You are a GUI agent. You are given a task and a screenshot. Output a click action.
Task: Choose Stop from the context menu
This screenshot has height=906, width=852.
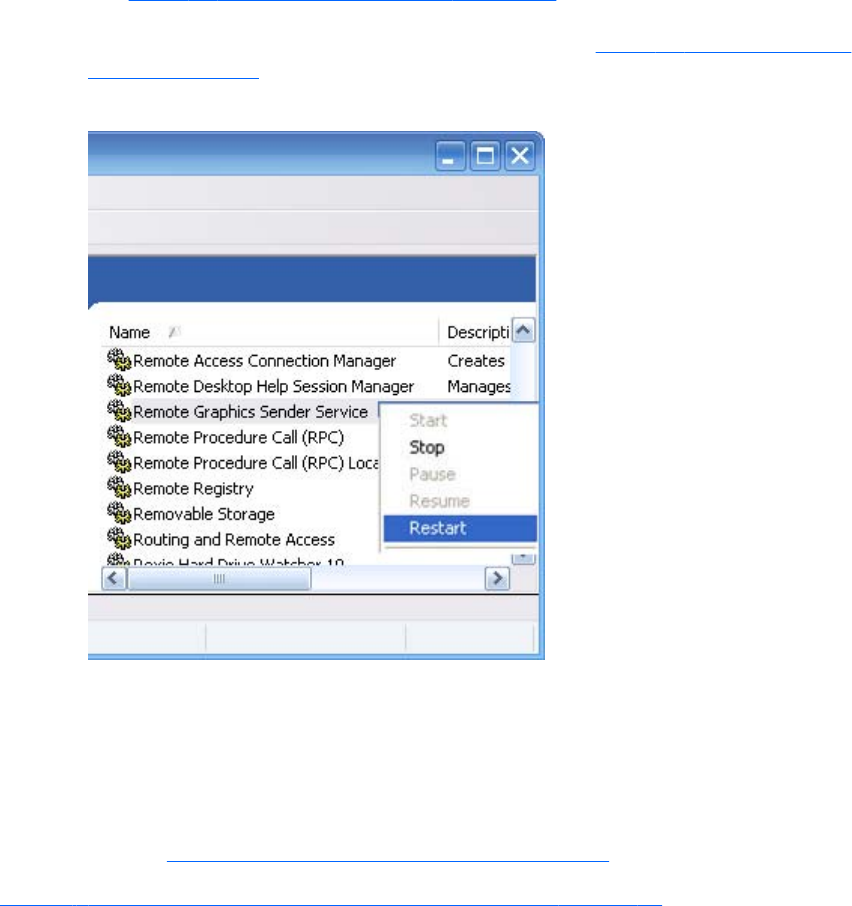pyautogui.click(x=427, y=447)
